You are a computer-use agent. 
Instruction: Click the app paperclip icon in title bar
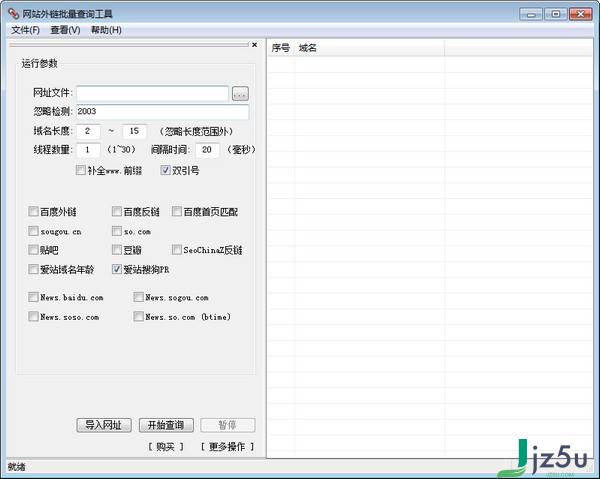tap(13, 14)
